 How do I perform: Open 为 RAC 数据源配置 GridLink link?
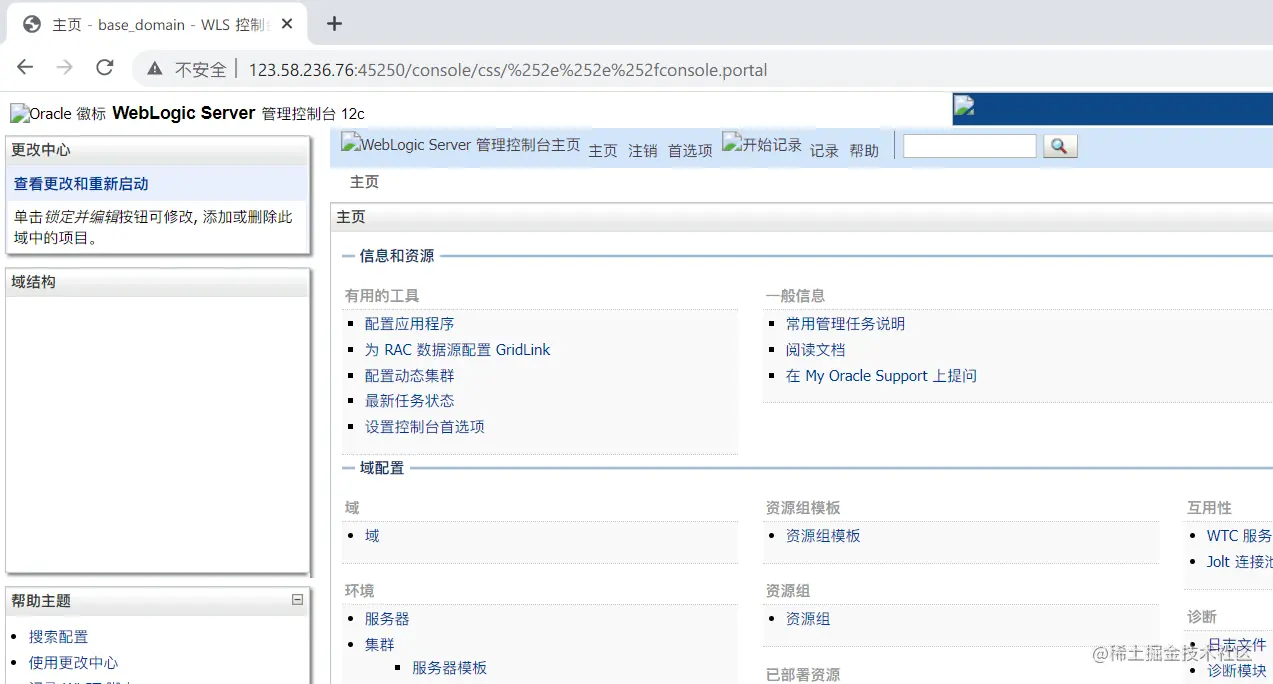457,350
